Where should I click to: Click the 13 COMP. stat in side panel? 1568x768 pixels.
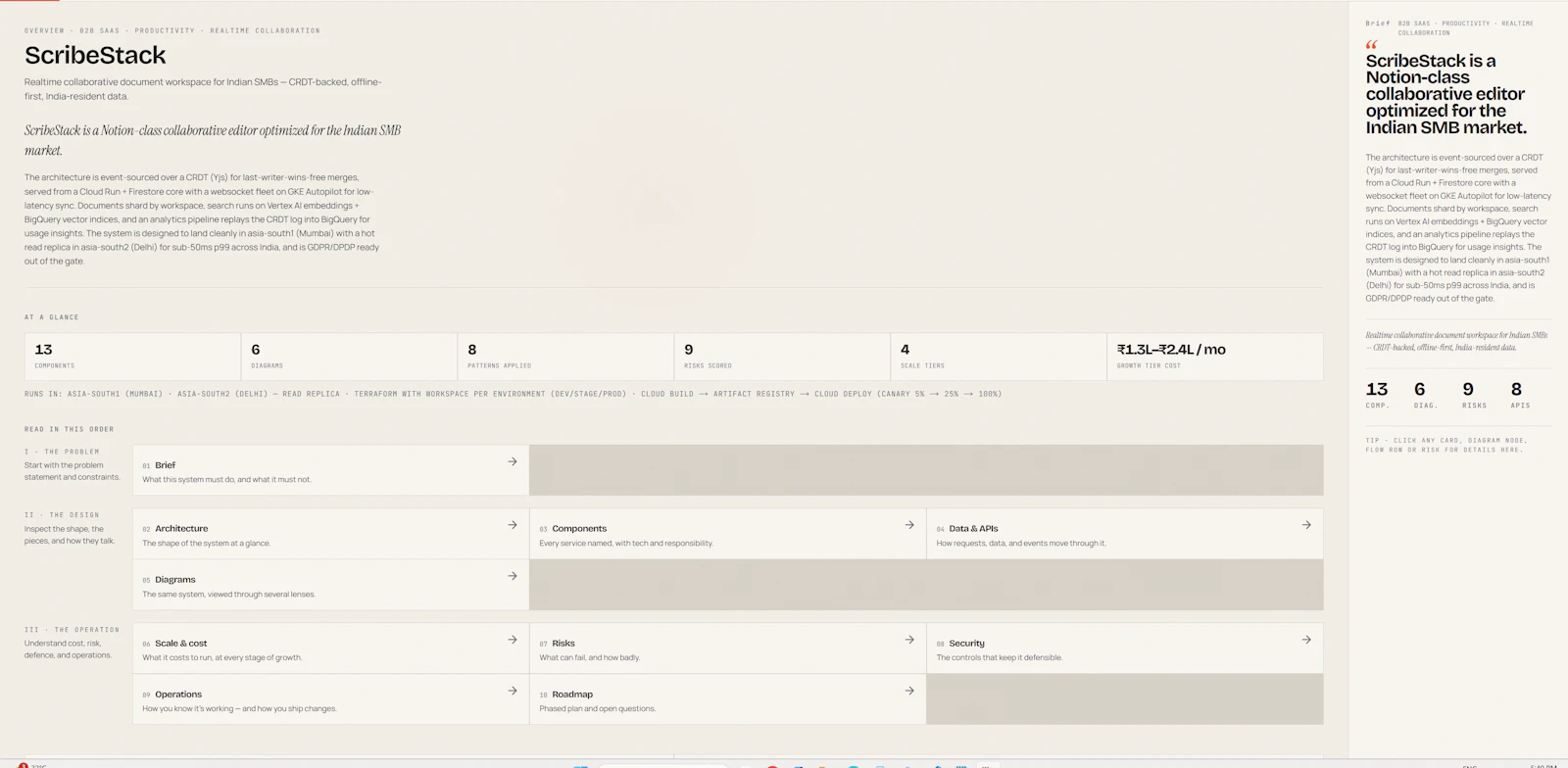tap(1377, 395)
